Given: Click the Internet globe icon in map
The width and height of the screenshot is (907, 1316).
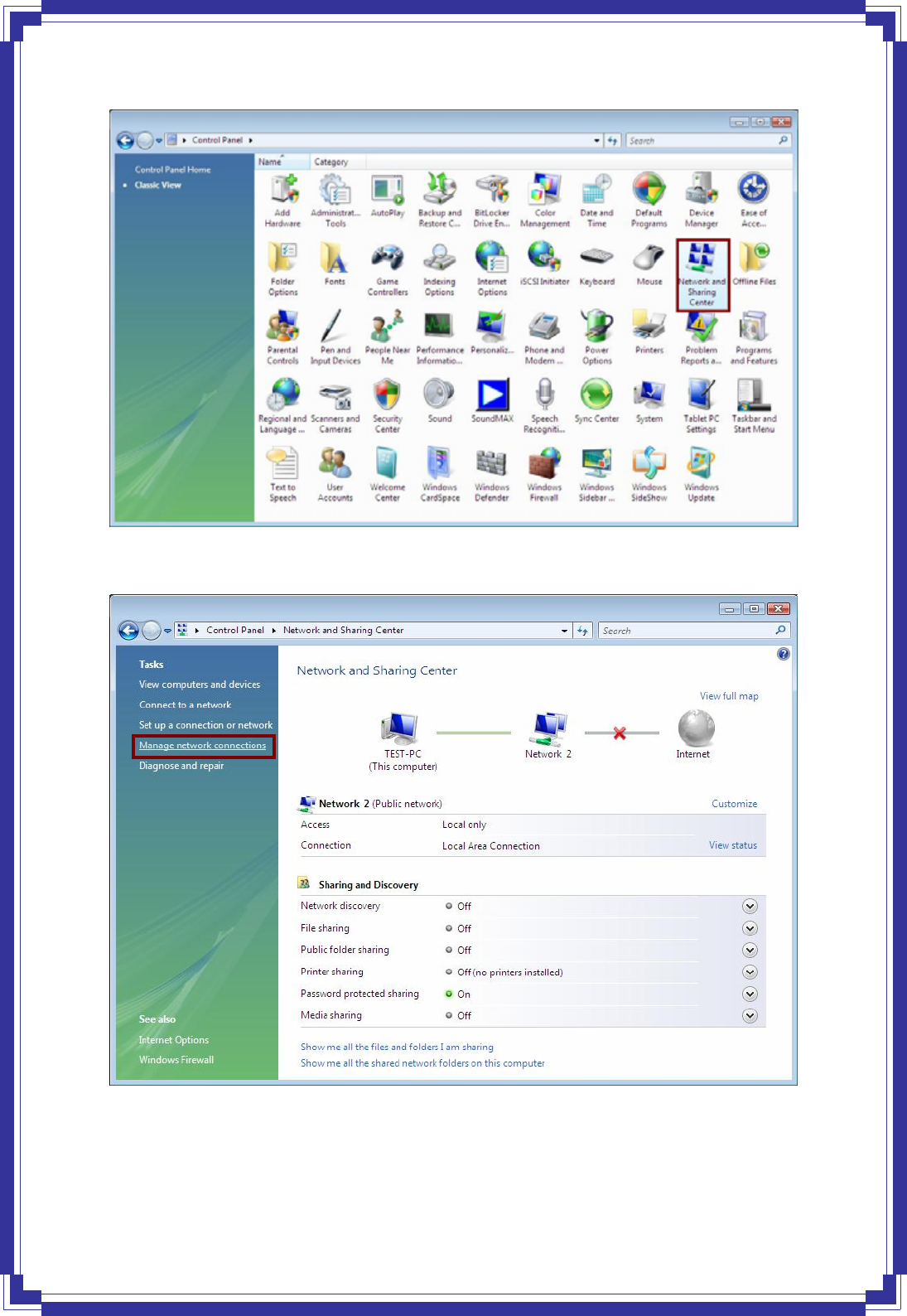Looking at the screenshot, I should click(696, 728).
